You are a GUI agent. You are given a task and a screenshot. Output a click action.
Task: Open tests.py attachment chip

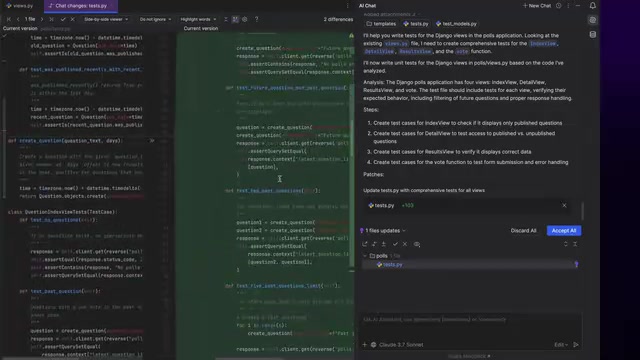(x=416, y=24)
